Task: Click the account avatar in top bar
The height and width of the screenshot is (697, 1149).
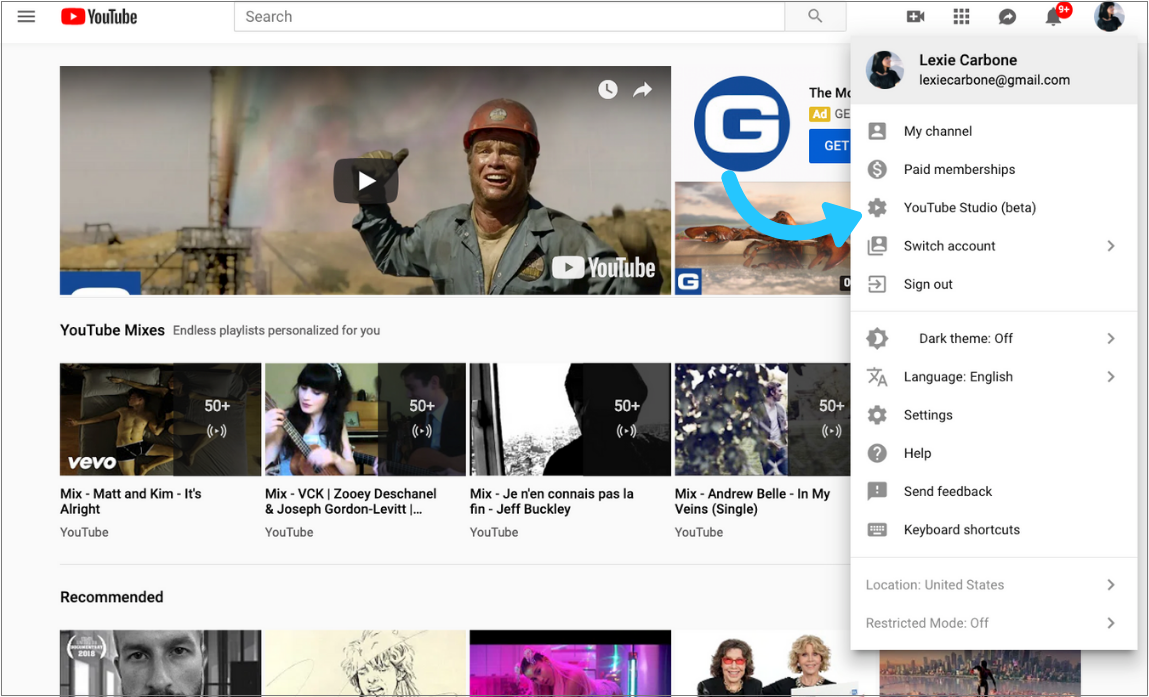Action: click(1109, 16)
